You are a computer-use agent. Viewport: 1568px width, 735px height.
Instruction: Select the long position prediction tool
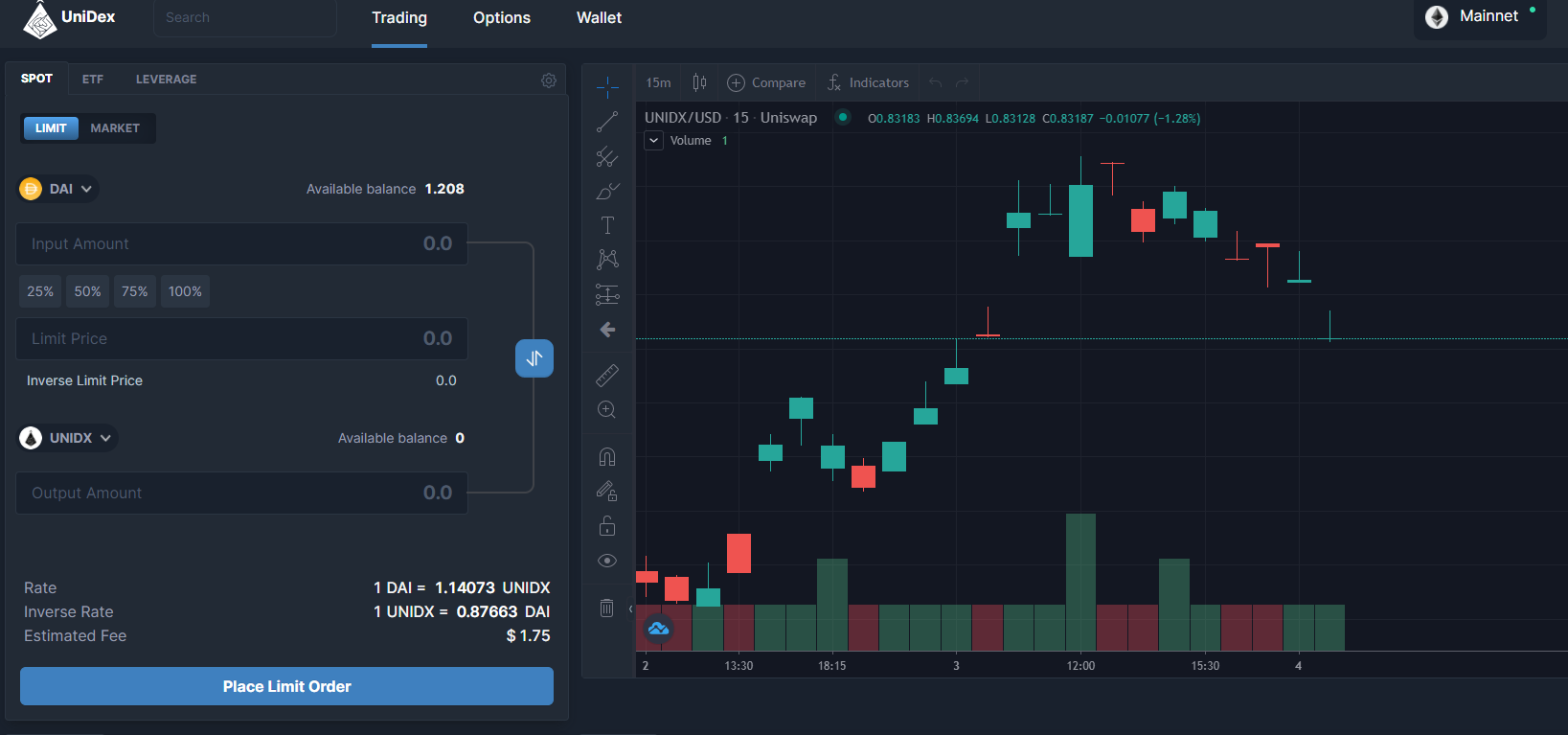pos(607,294)
